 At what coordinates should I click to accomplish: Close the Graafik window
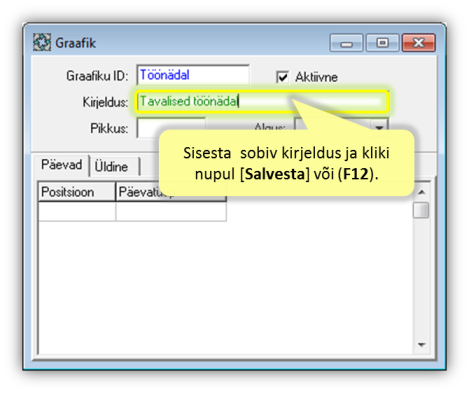point(419,43)
